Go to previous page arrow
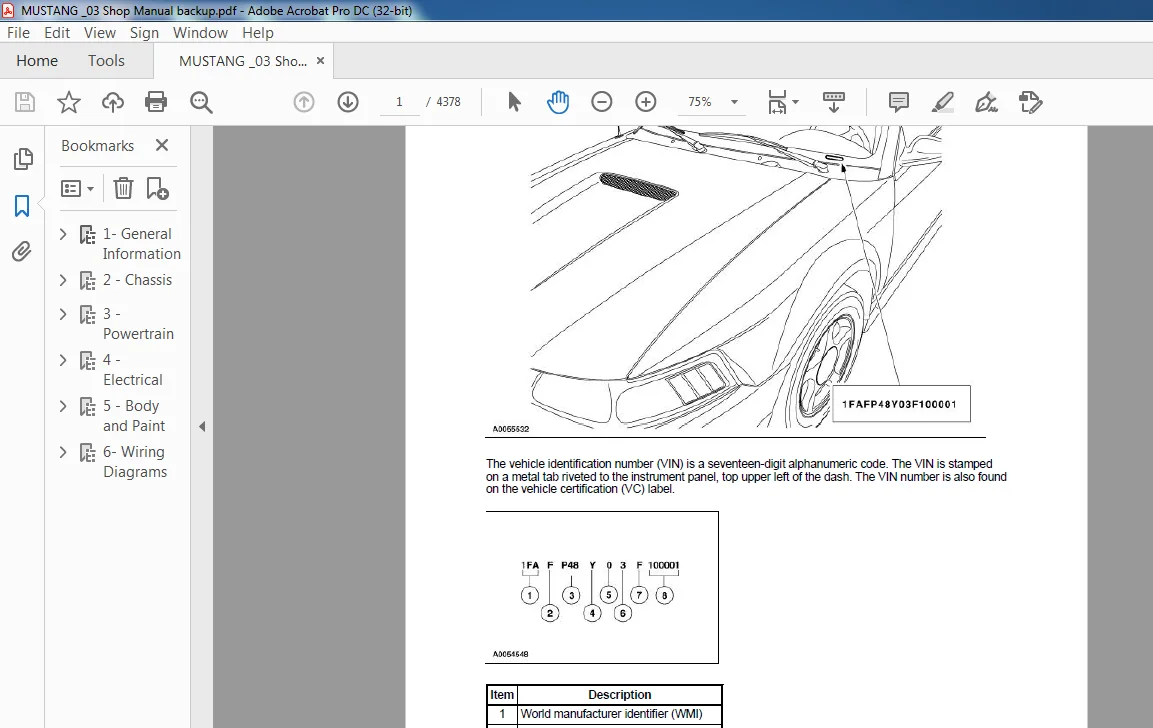 [x=304, y=101]
